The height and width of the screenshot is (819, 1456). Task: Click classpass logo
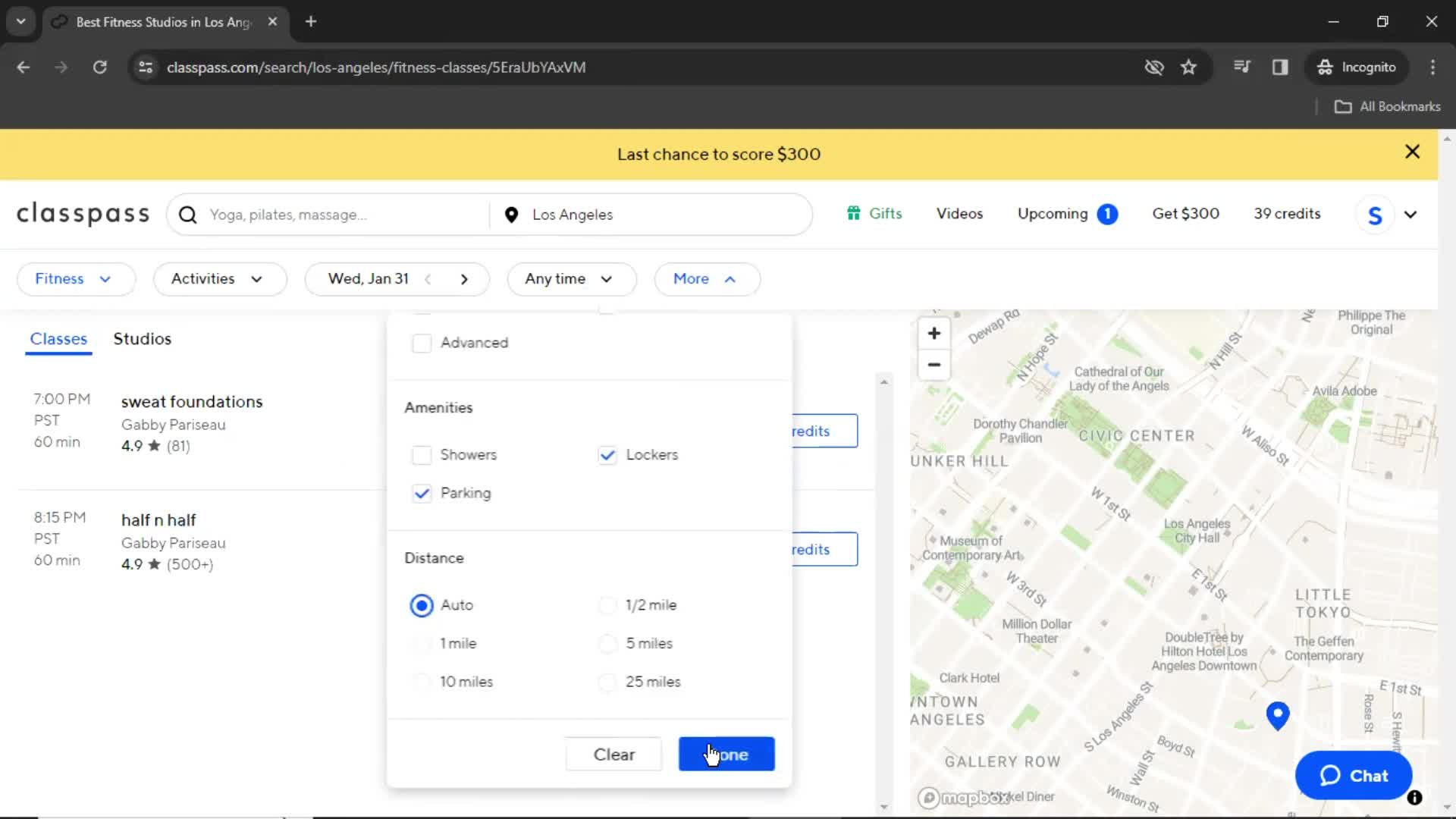83,215
